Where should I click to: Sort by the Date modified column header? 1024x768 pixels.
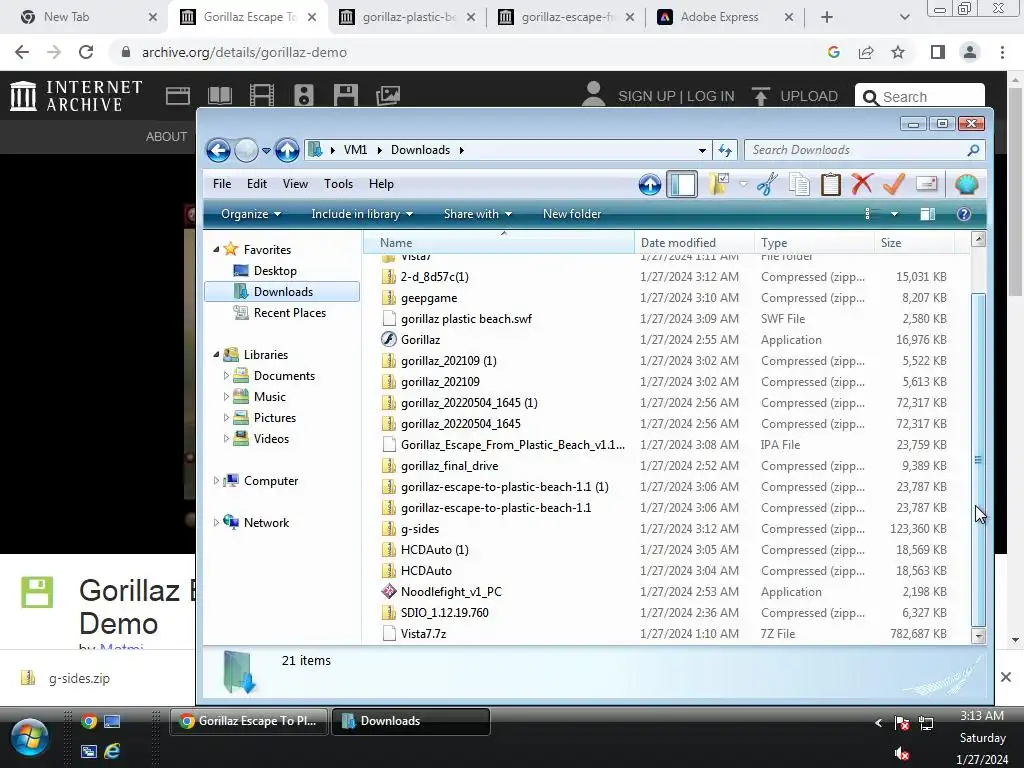click(x=694, y=242)
